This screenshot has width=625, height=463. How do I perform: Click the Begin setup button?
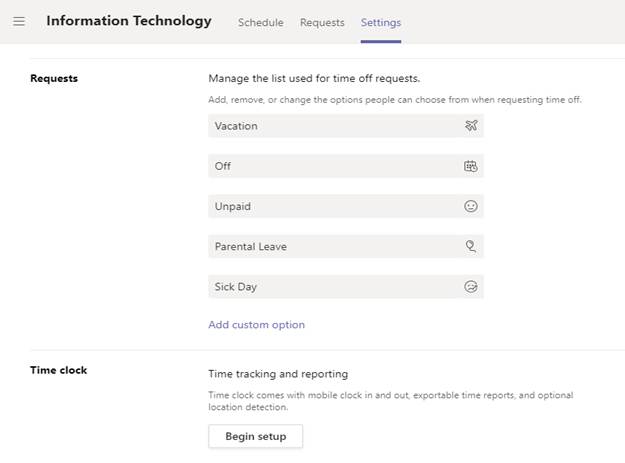[256, 436]
